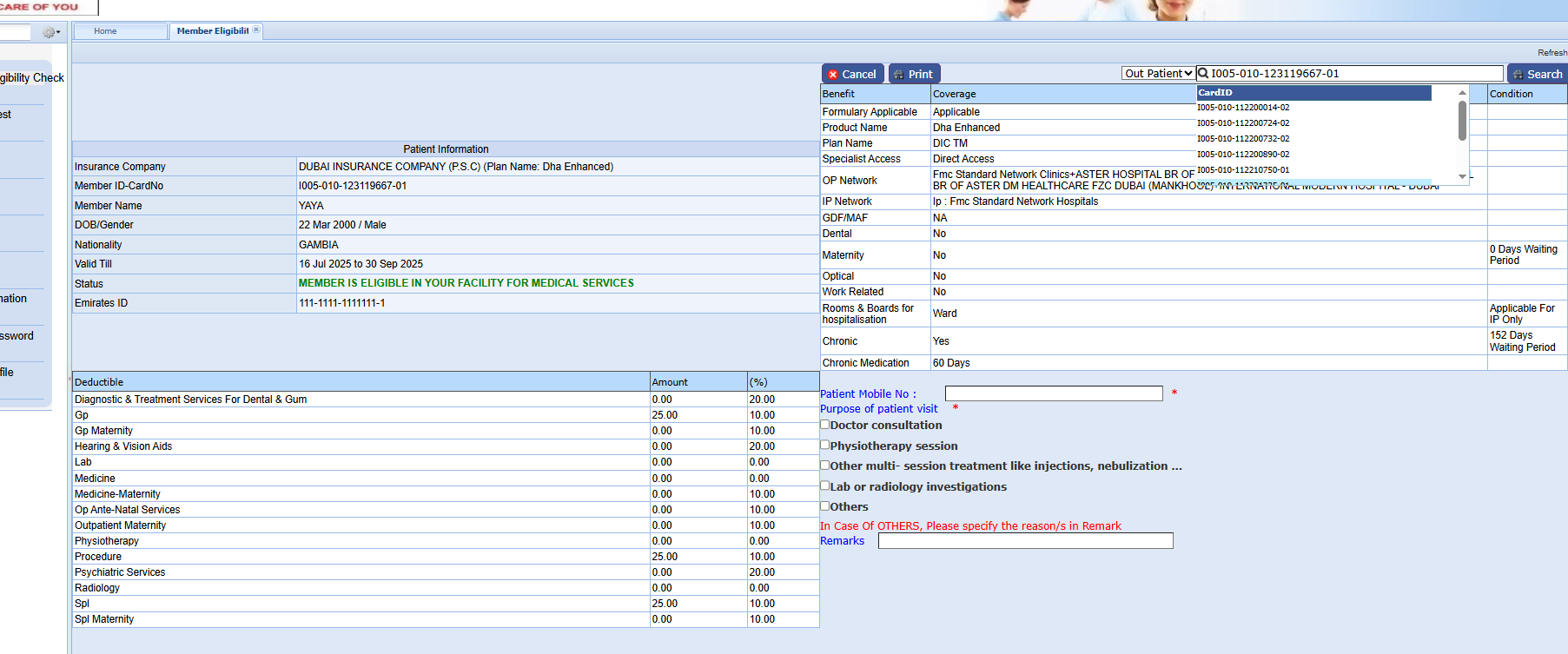Click the Refresh link at top right
The height and width of the screenshot is (654, 1568).
coord(1551,53)
